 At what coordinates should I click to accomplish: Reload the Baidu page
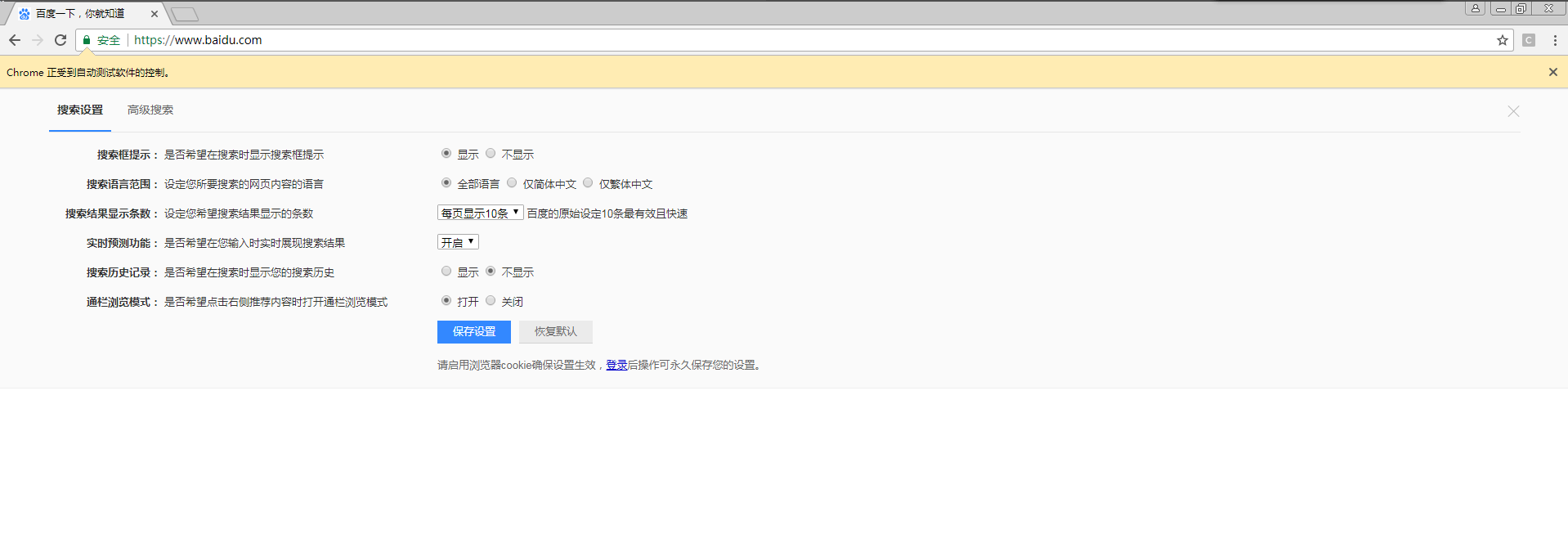point(60,40)
